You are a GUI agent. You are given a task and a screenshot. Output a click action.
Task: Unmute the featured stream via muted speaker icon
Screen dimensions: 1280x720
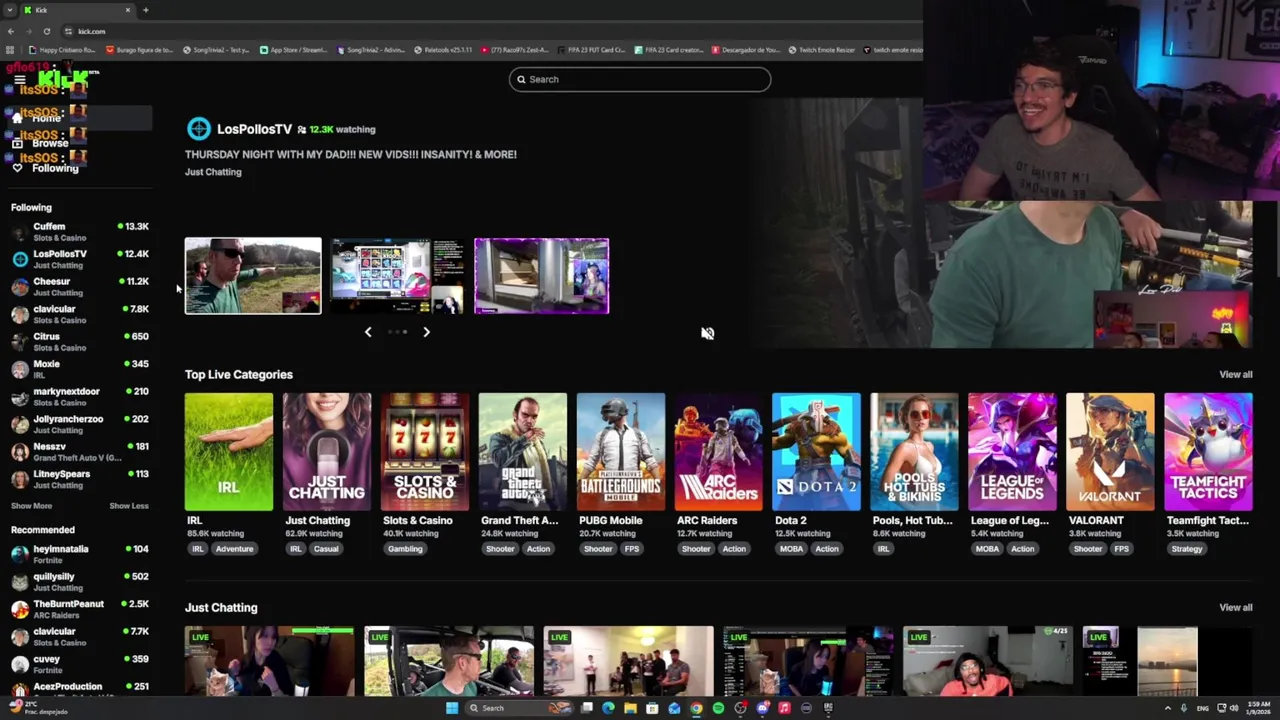click(x=707, y=333)
